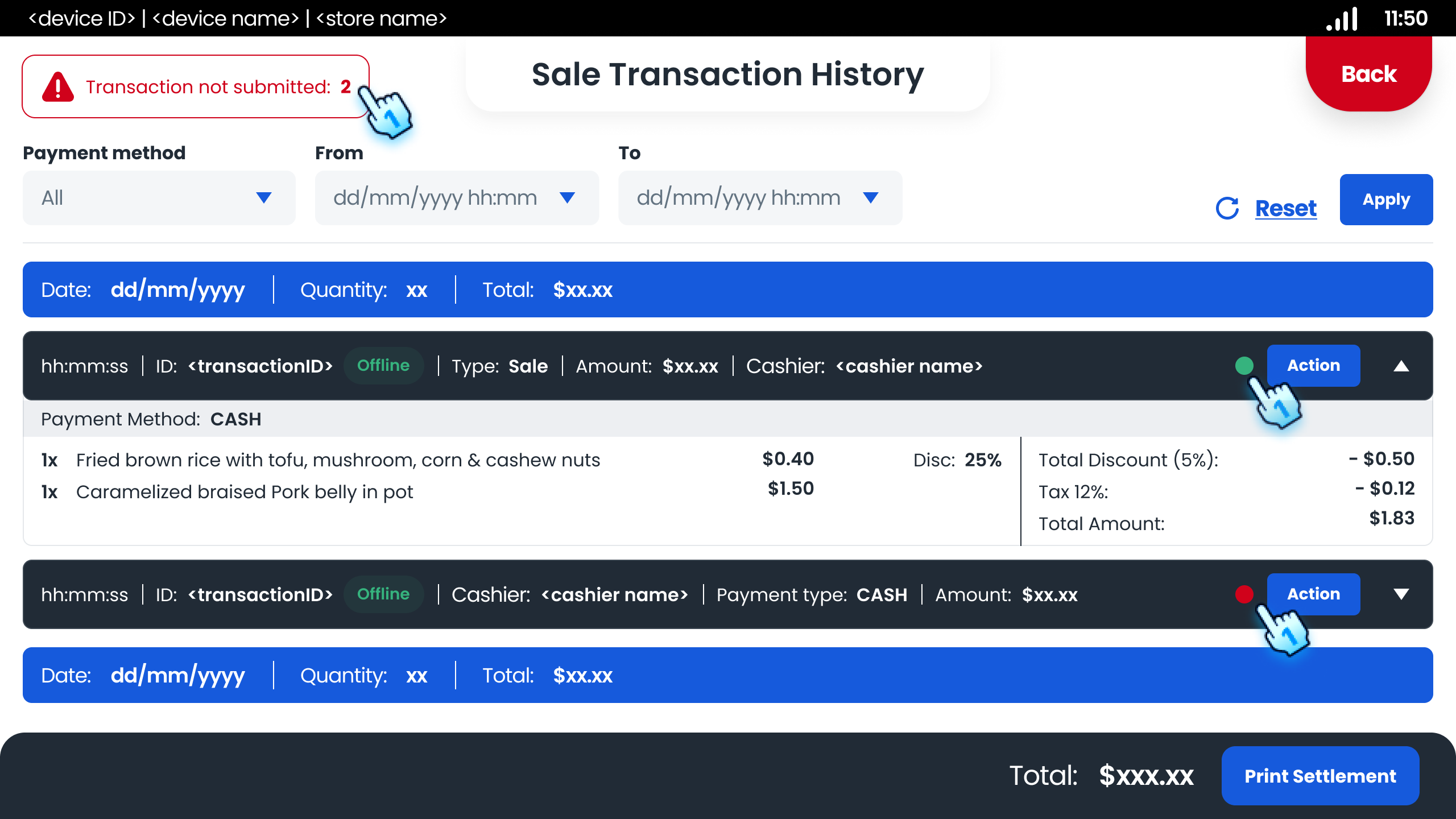This screenshot has height=819, width=1456.
Task: Click the red warning triangle icon
Action: [58, 86]
